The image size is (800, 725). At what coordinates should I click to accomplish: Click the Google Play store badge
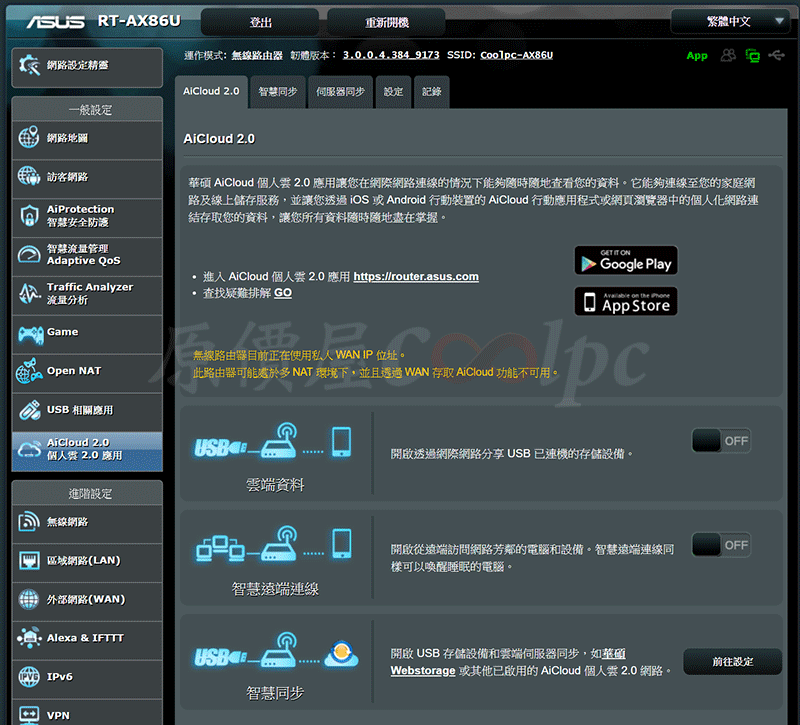626,262
